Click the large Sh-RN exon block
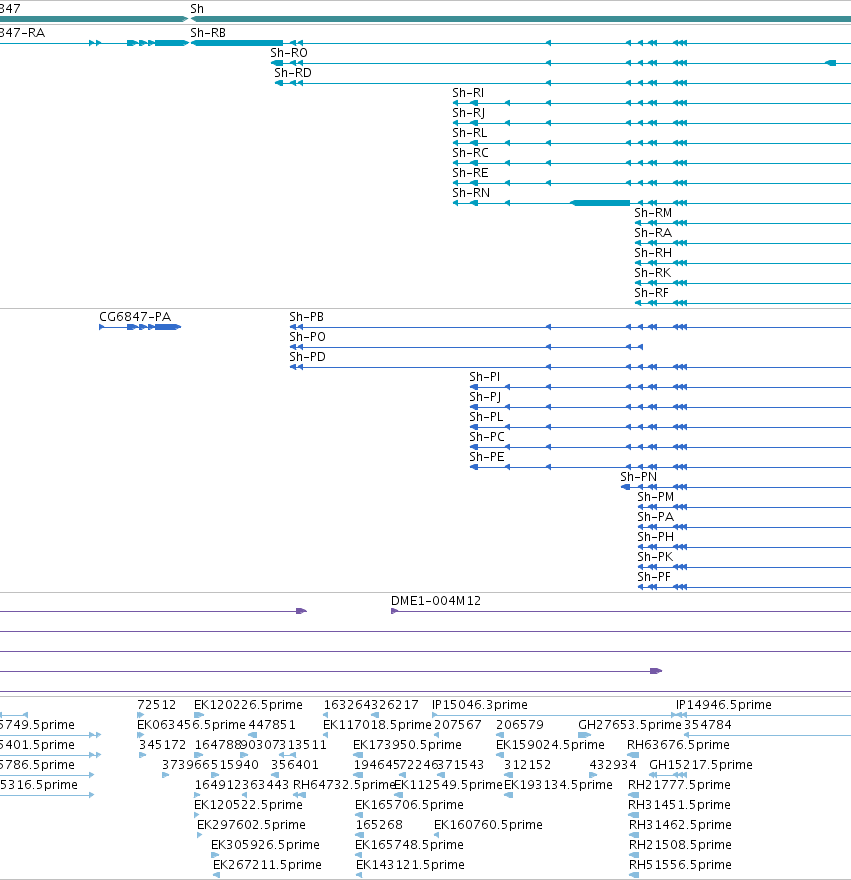This screenshot has height=880, width=851. [x=600, y=203]
